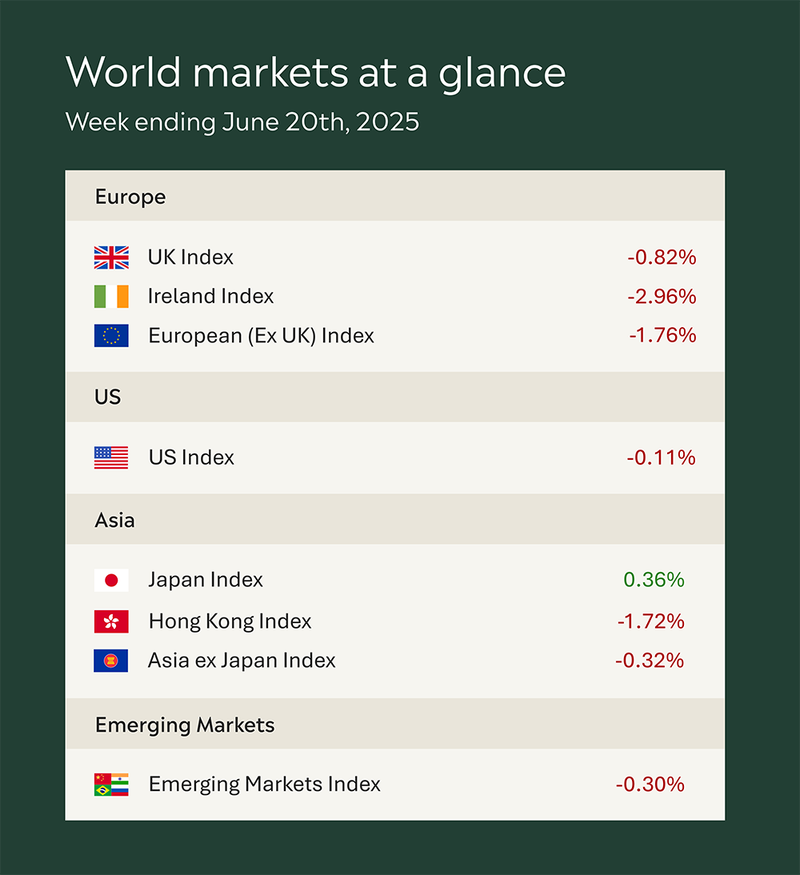
Task: Click the UK Index label
Action: pos(190,257)
